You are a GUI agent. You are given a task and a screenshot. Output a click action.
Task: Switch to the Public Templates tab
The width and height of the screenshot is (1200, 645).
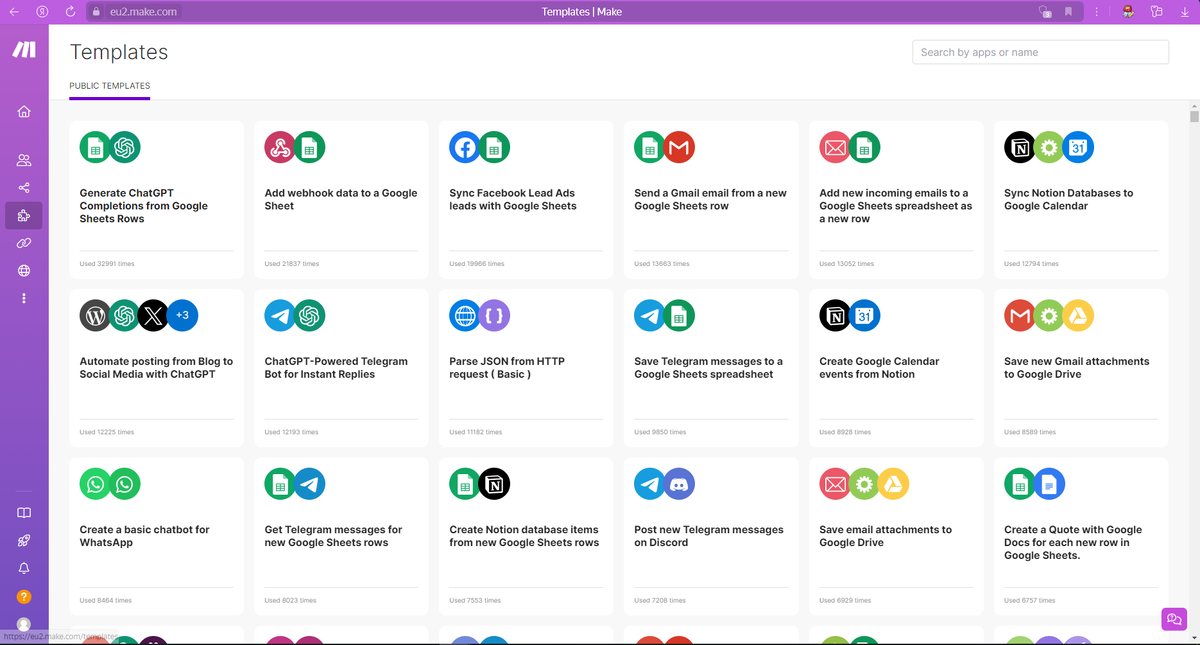pyautogui.click(x=110, y=86)
